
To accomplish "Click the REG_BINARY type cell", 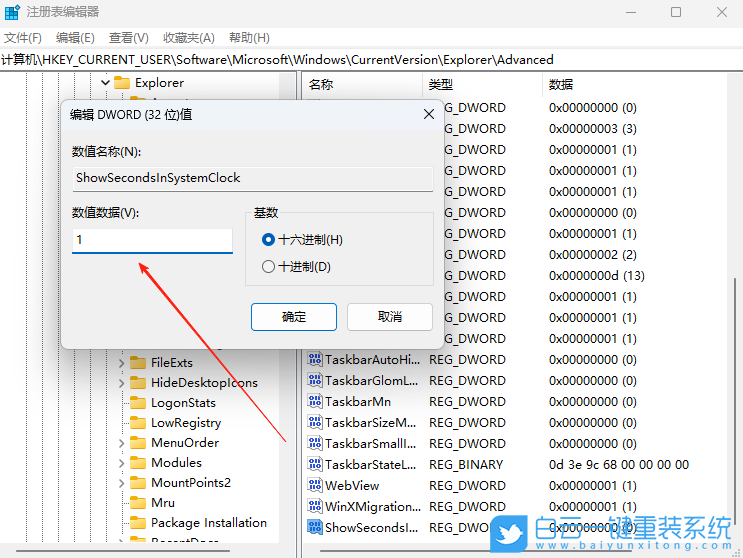I will (466, 464).
